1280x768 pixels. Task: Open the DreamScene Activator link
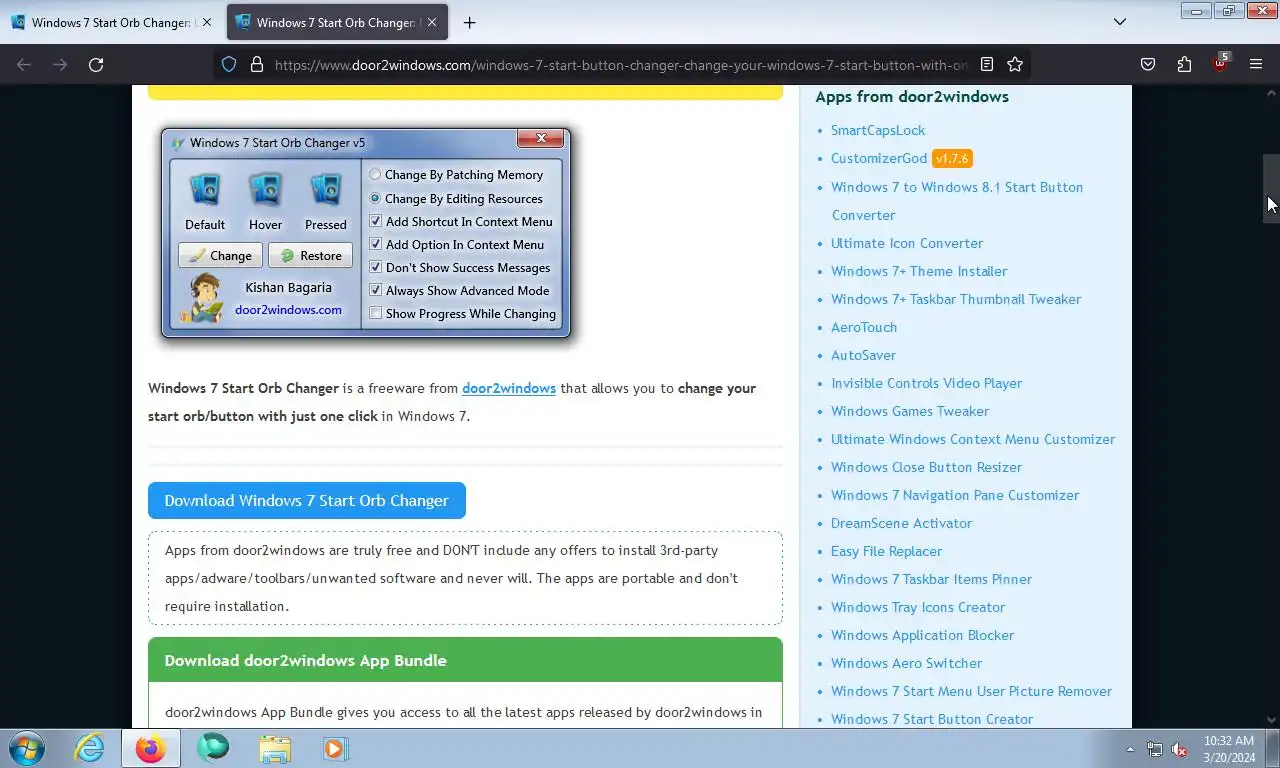click(901, 523)
